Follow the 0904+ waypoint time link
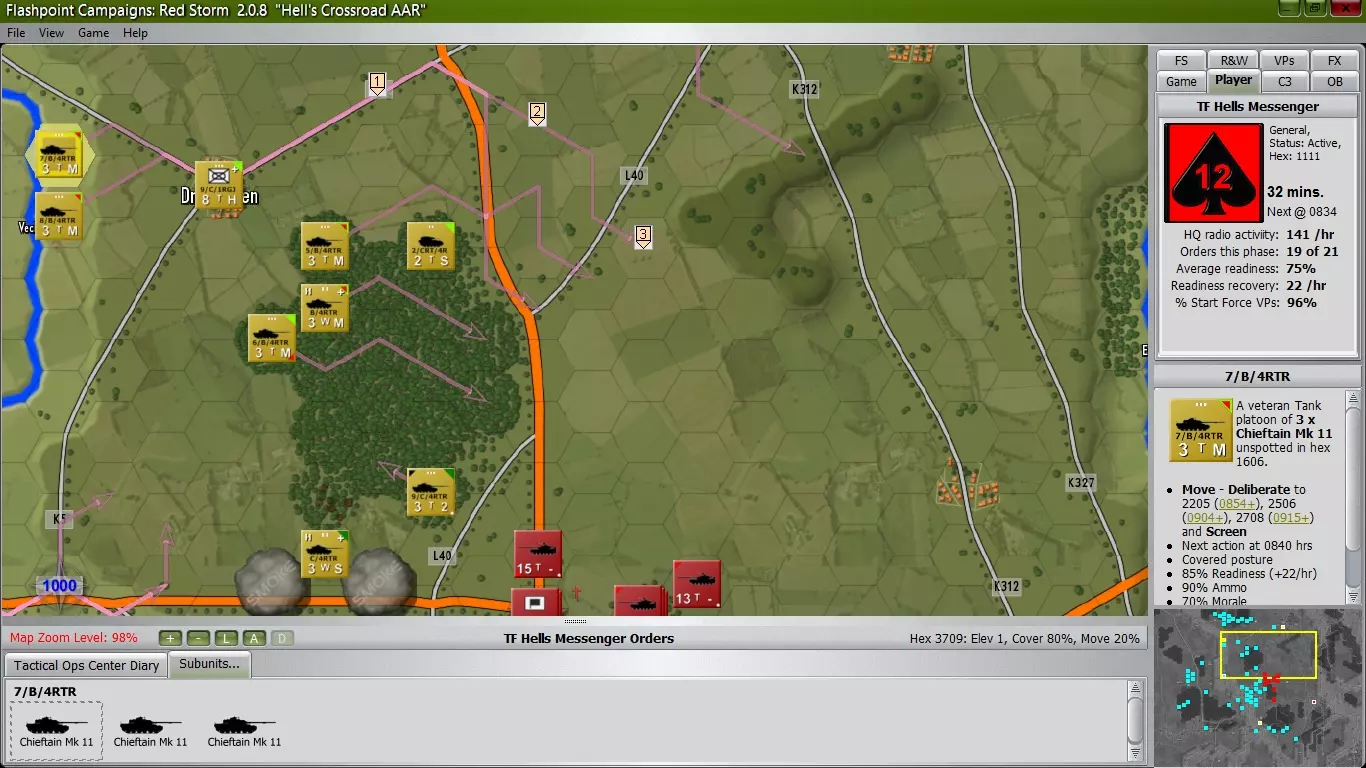The height and width of the screenshot is (768, 1366). click(1202, 518)
